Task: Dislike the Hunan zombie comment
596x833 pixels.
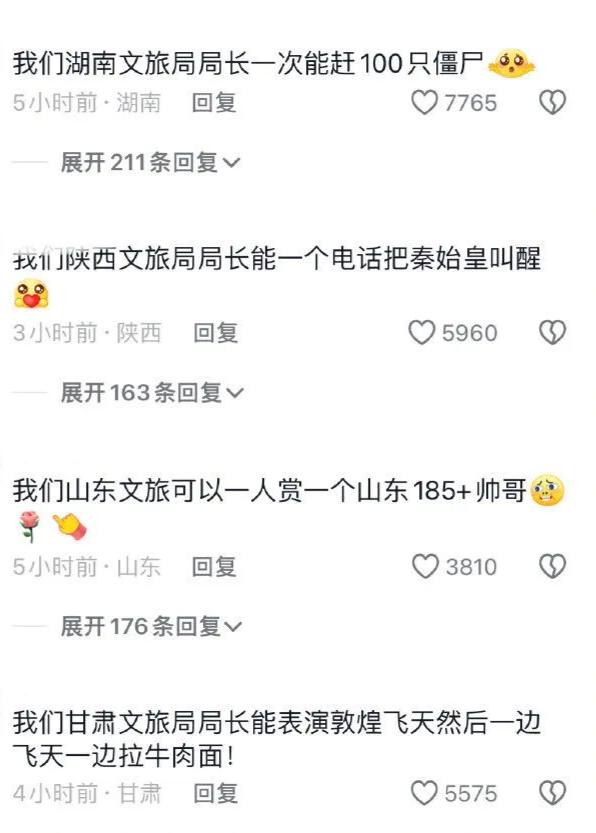Action: (x=553, y=103)
